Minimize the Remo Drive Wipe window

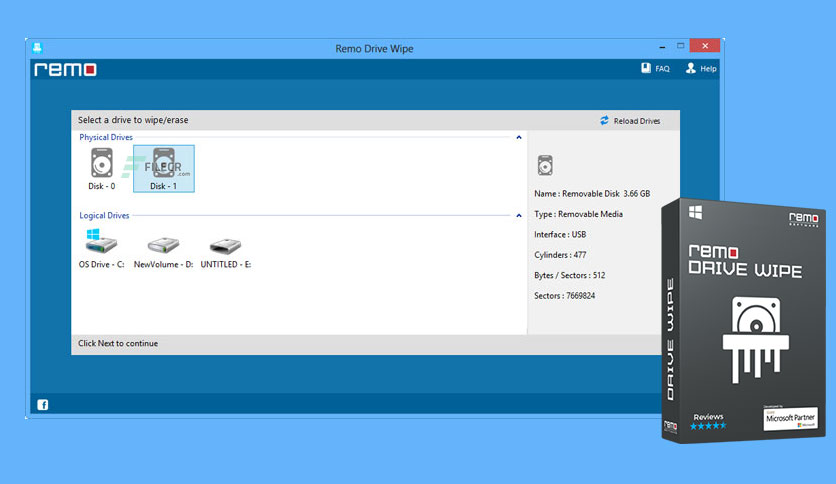coord(662,47)
